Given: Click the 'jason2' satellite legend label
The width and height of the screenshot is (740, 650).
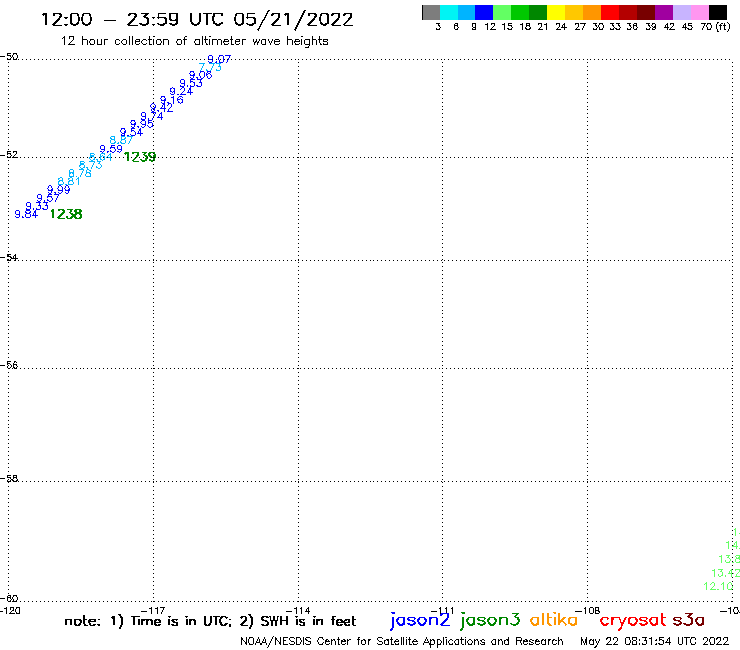Looking at the screenshot, I should [x=420, y=620].
